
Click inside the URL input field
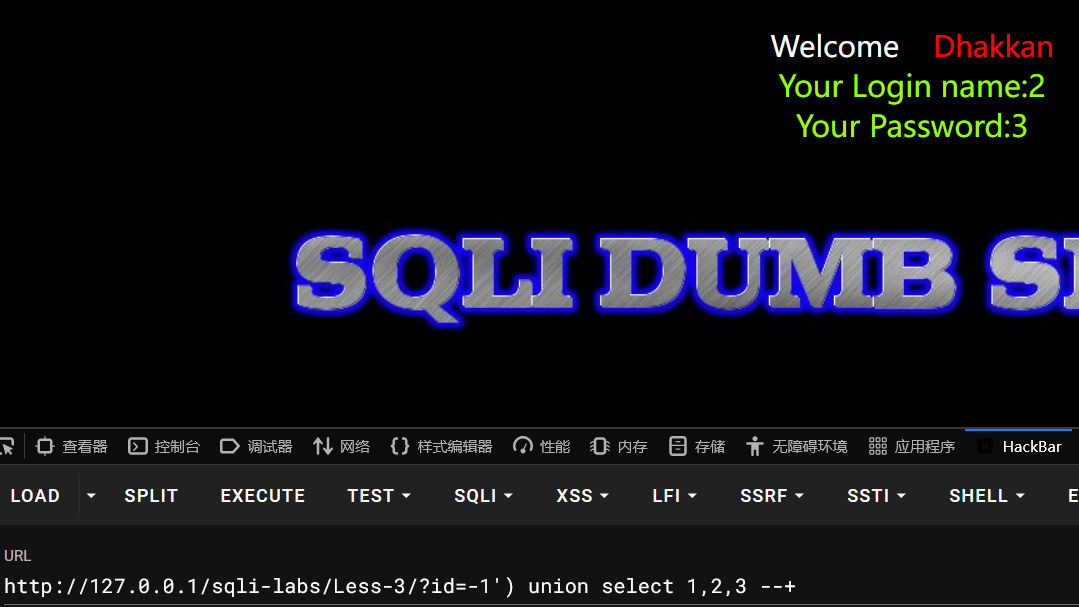tap(400, 586)
